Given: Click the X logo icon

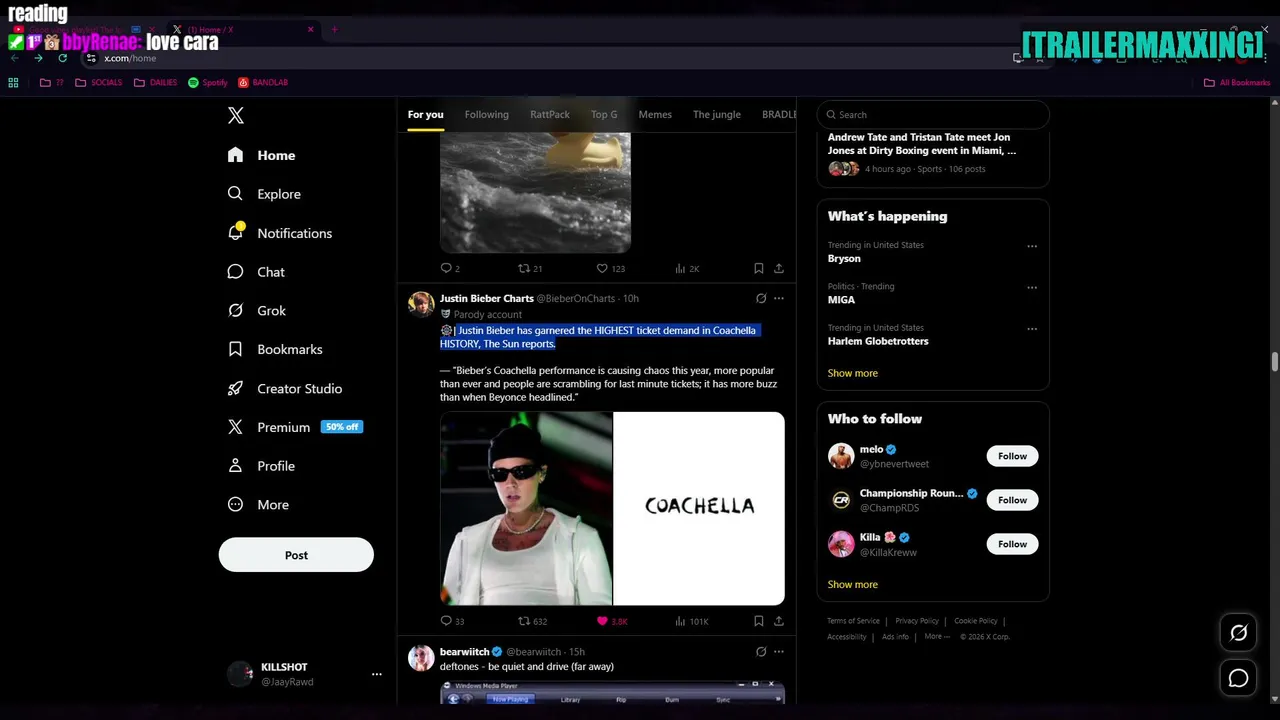Looking at the screenshot, I should (236, 115).
